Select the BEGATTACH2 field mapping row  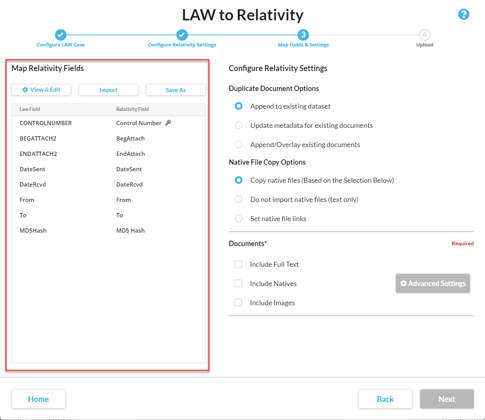(108, 138)
